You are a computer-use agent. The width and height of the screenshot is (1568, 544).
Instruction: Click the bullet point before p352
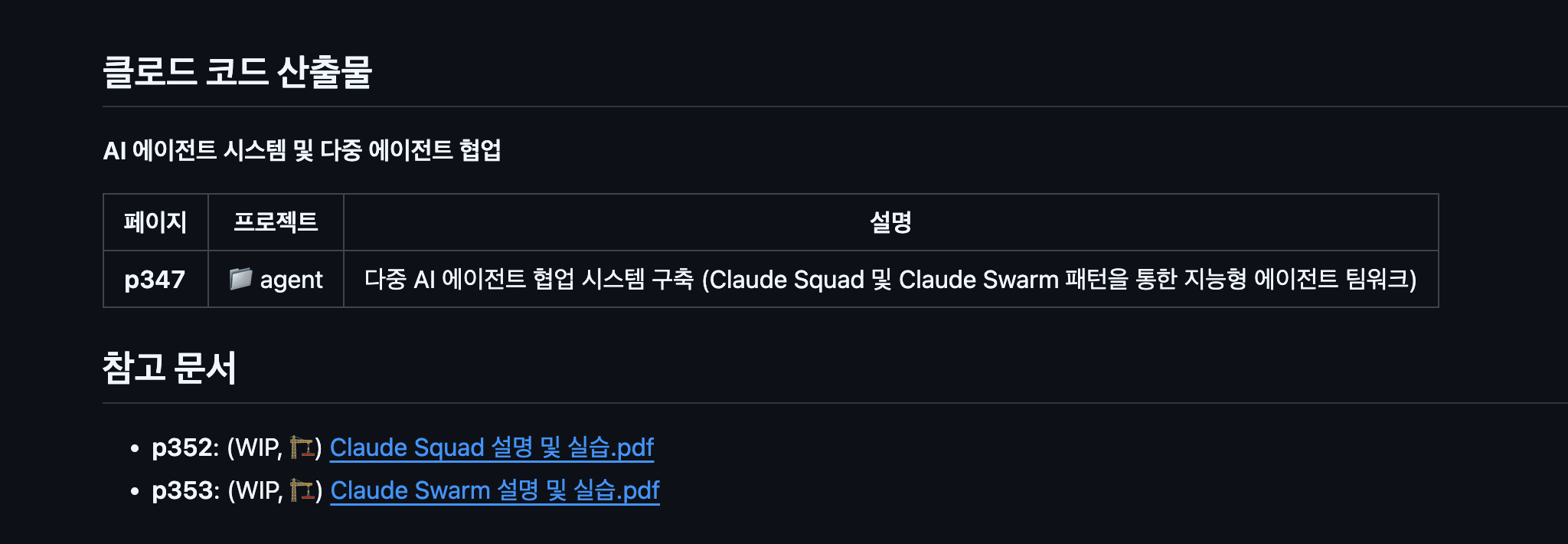(135, 448)
